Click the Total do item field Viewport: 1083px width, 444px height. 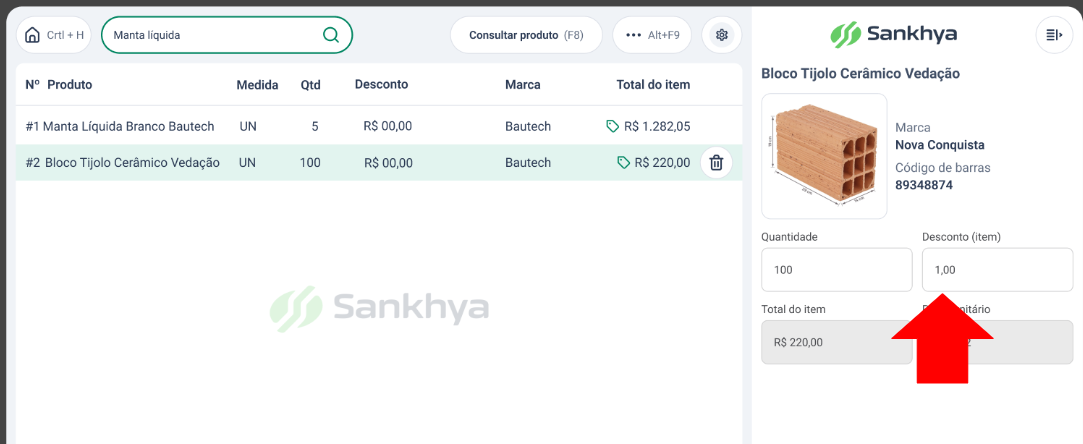click(836, 342)
